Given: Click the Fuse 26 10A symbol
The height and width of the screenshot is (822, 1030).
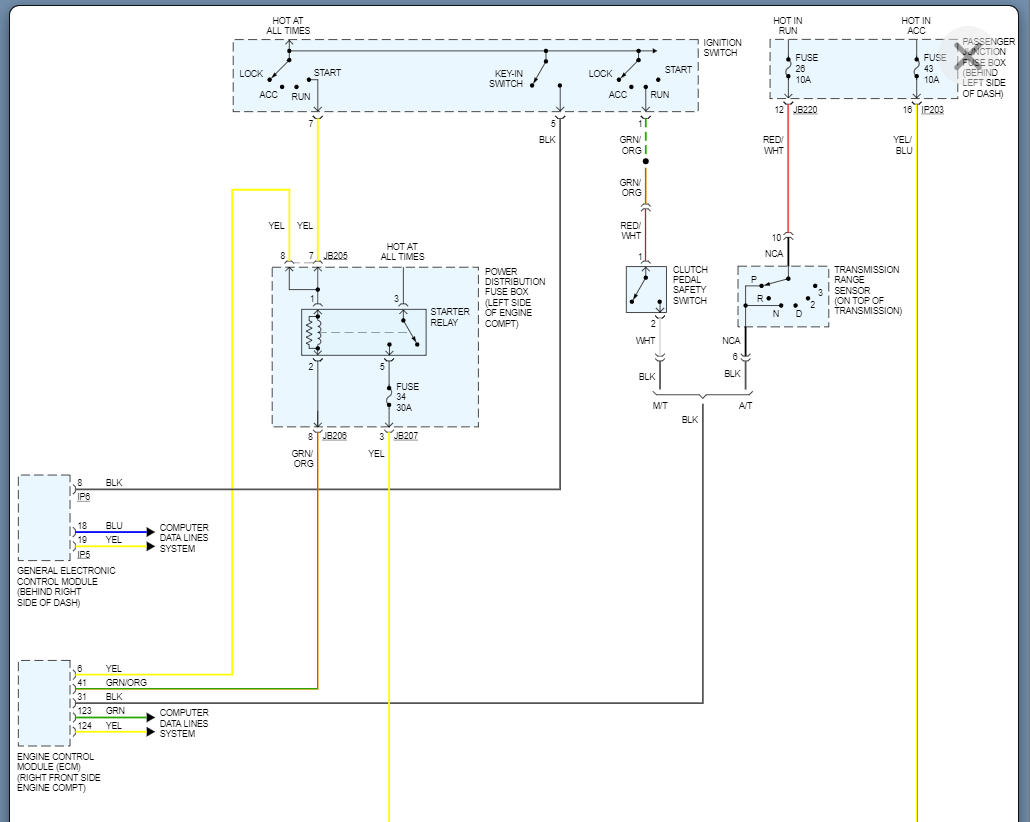Looking at the screenshot, I should [x=788, y=68].
